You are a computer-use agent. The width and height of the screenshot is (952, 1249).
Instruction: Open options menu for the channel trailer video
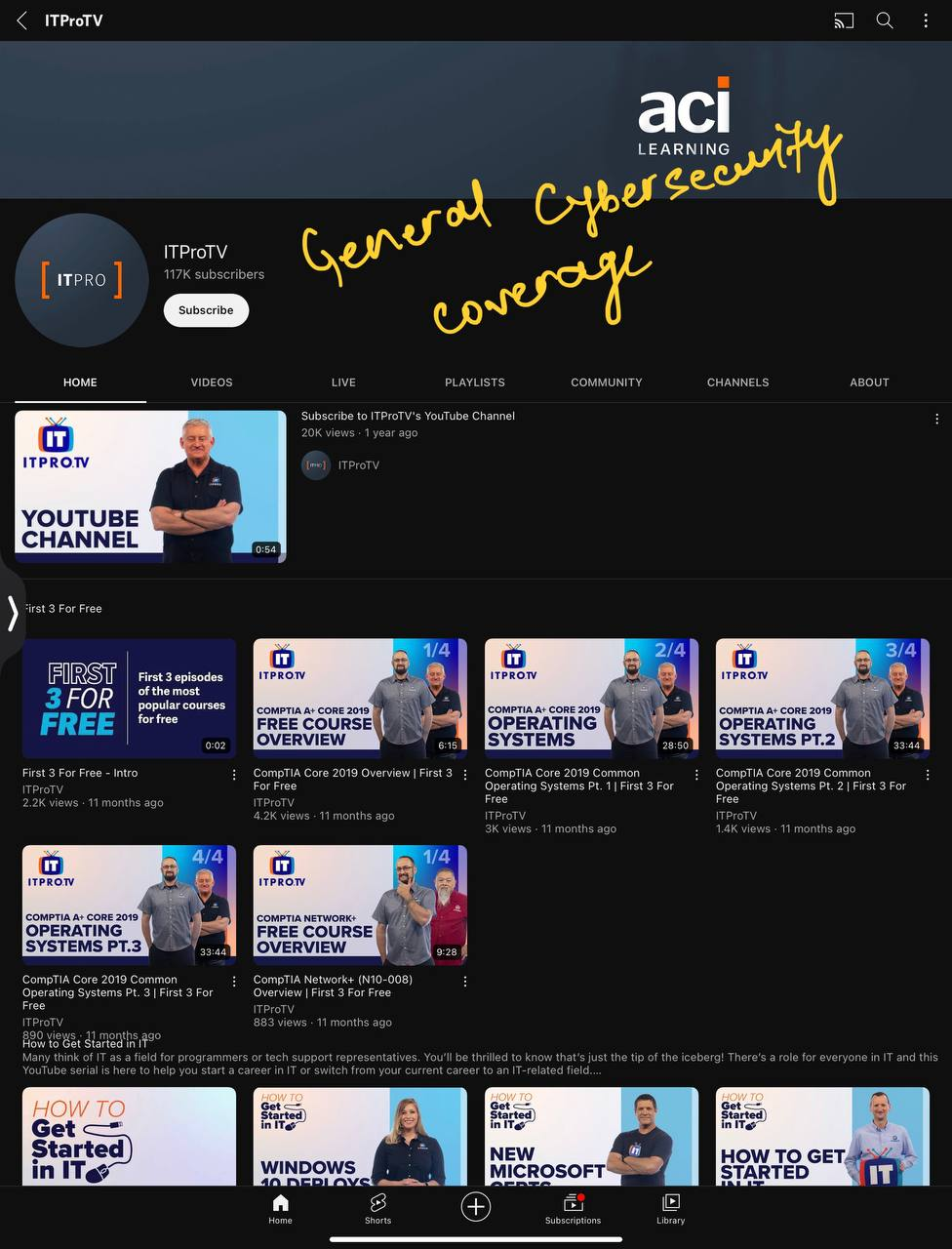tap(936, 419)
